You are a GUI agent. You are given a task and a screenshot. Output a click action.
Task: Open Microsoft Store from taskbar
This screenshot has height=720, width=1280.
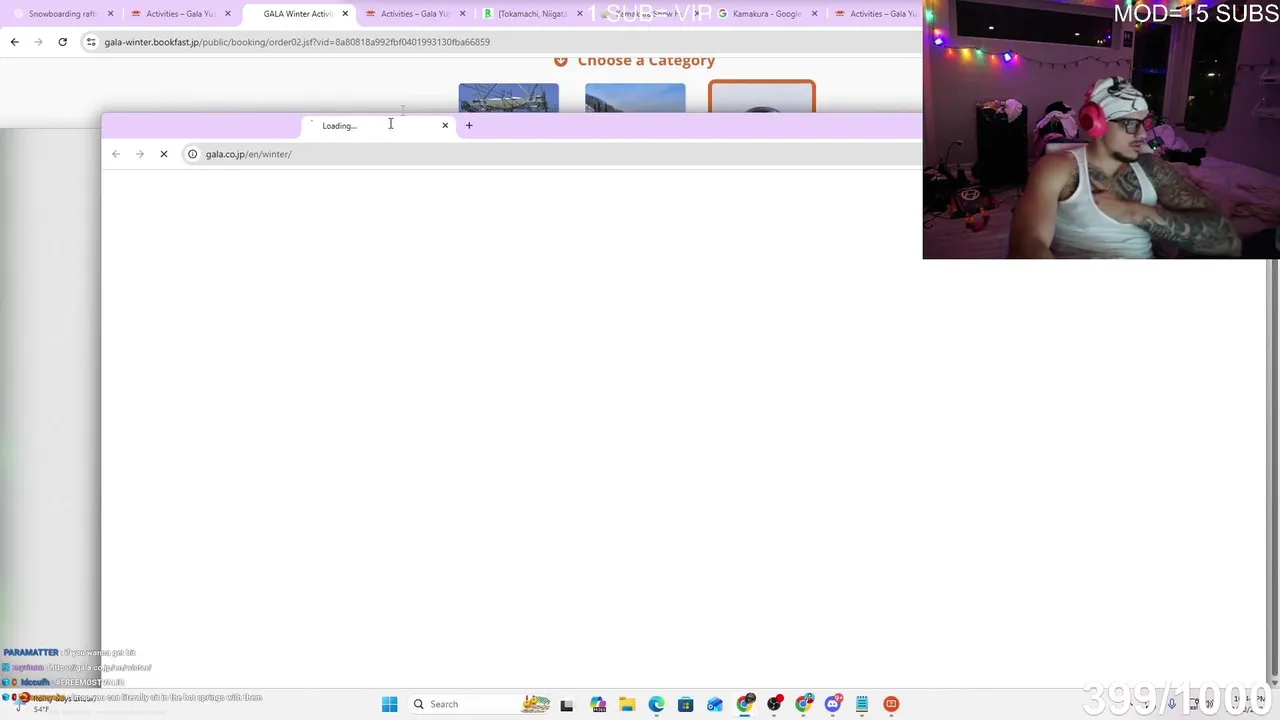click(685, 704)
